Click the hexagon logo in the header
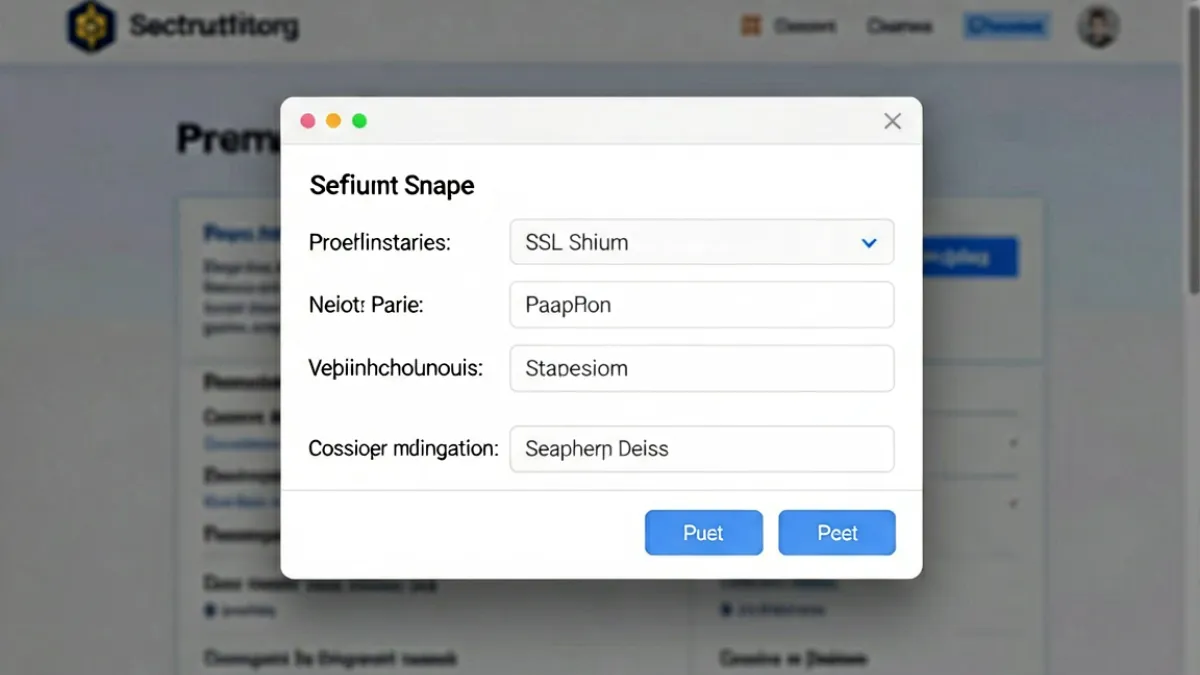Image resolution: width=1200 pixels, height=675 pixels. [x=90, y=26]
